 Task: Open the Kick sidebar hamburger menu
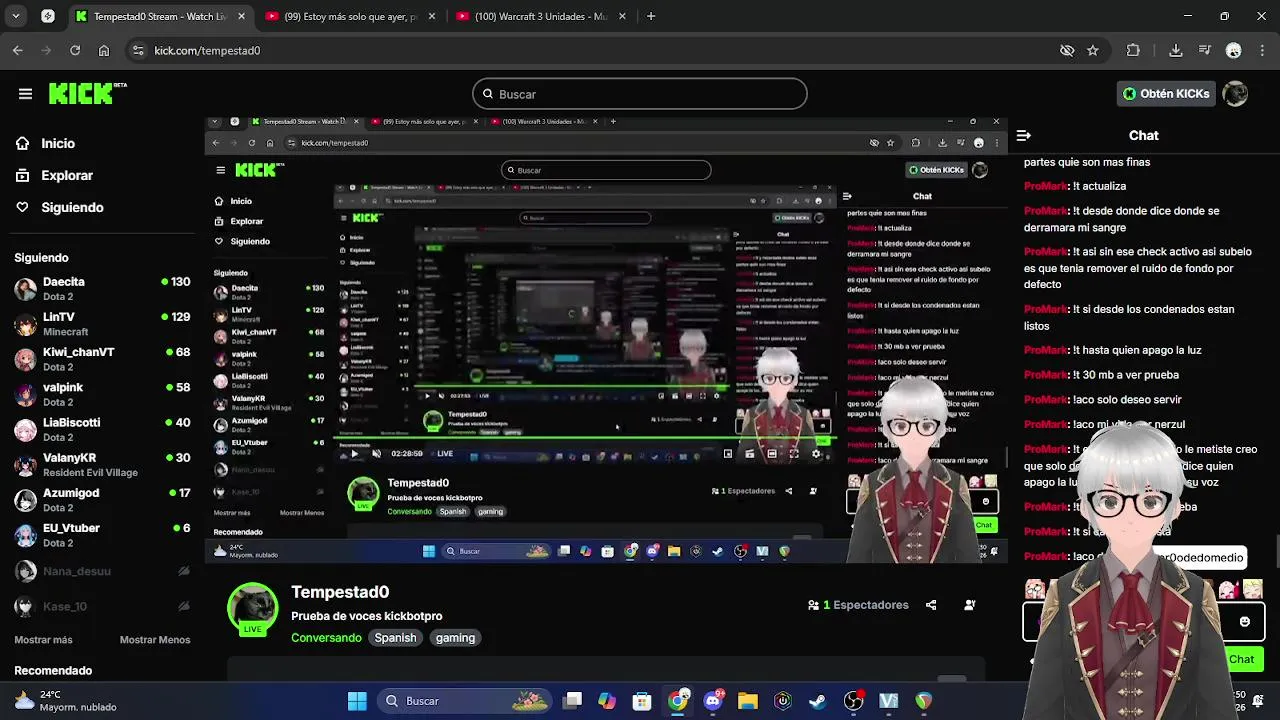point(25,94)
